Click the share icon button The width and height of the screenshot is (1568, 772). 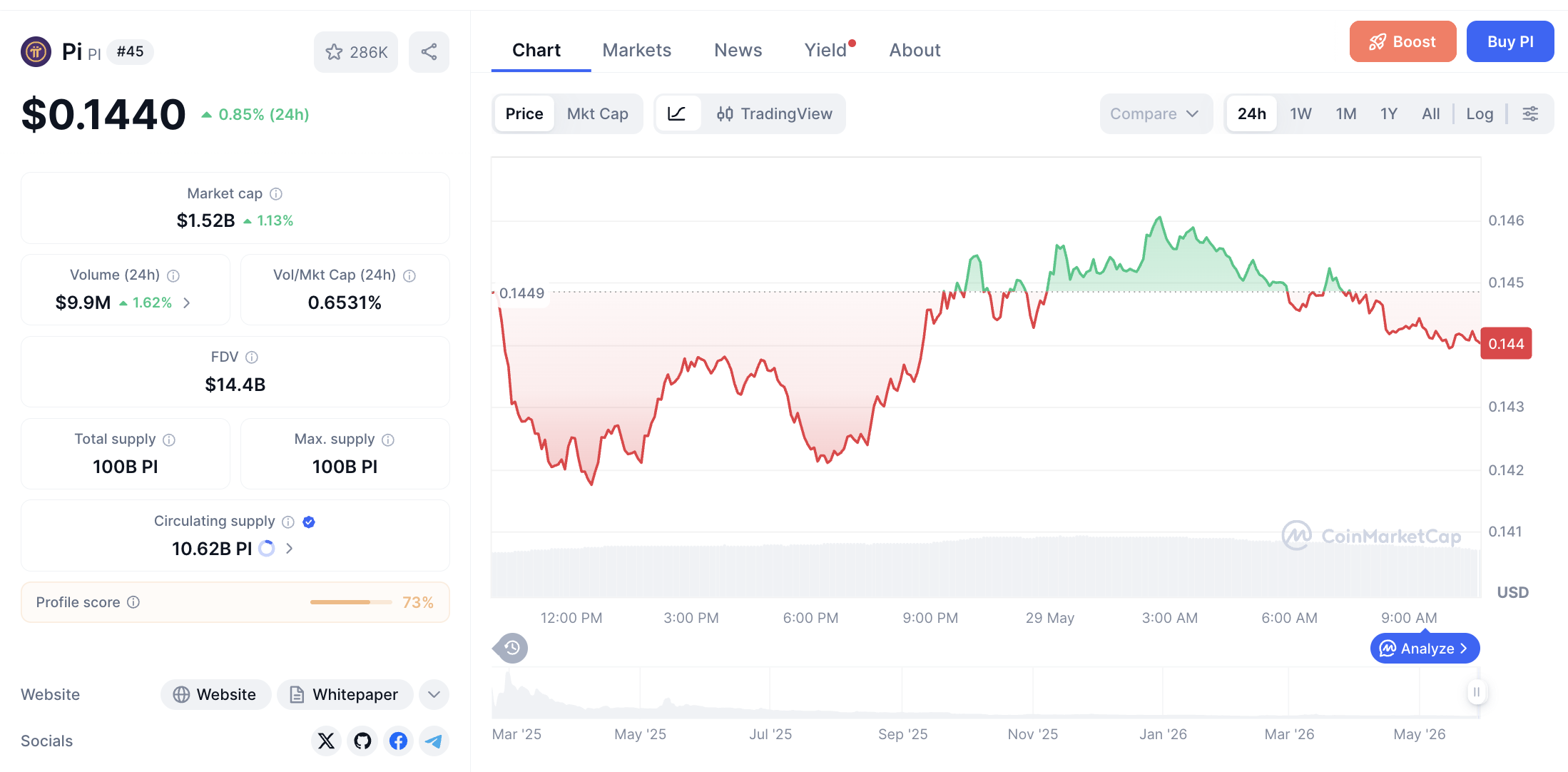click(x=429, y=52)
